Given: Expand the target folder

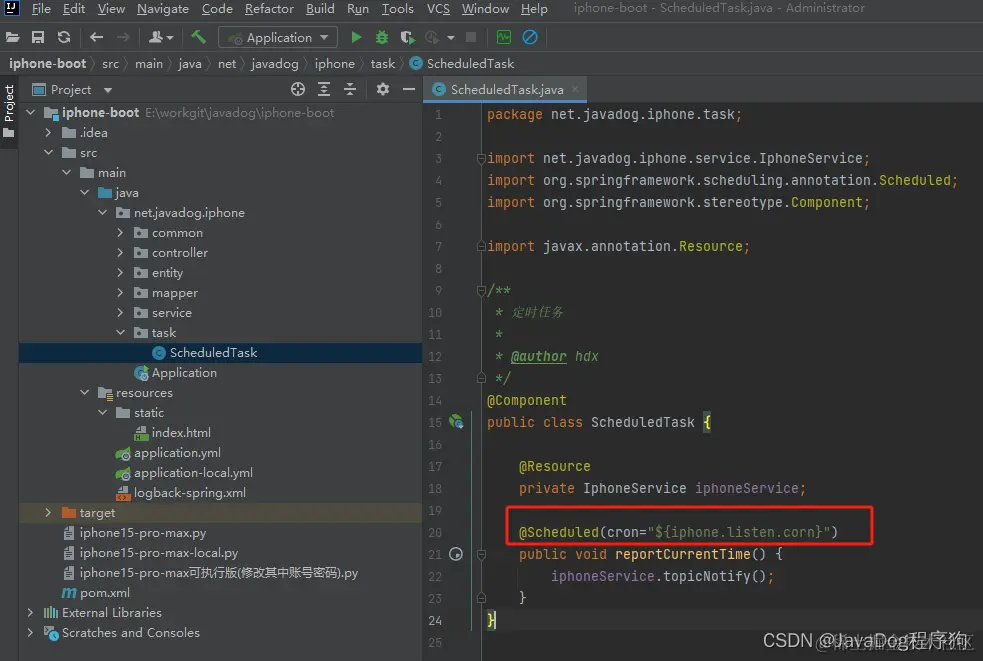Looking at the screenshot, I should [48, 512].
